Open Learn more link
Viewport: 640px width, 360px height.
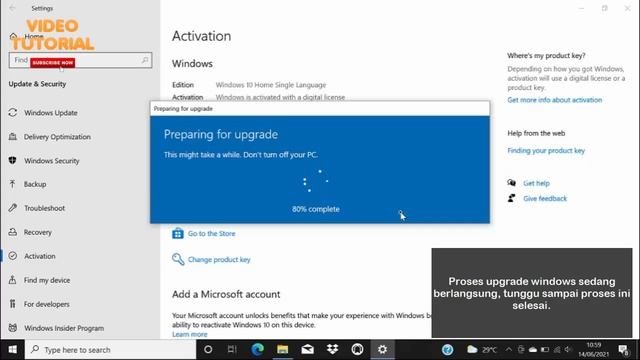pos(190,334)
